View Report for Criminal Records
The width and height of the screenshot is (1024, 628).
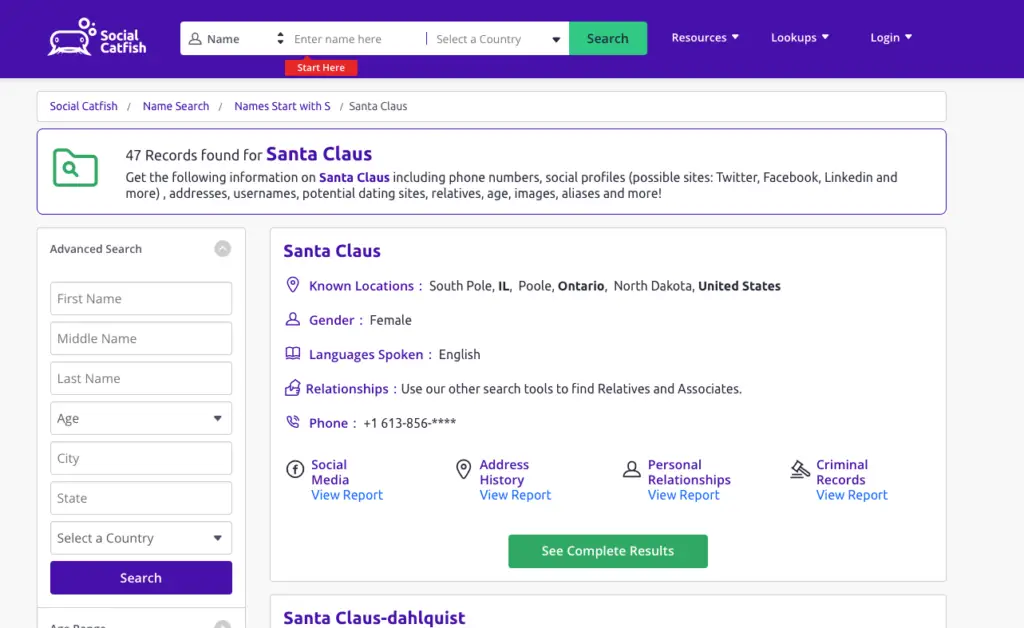852,495
